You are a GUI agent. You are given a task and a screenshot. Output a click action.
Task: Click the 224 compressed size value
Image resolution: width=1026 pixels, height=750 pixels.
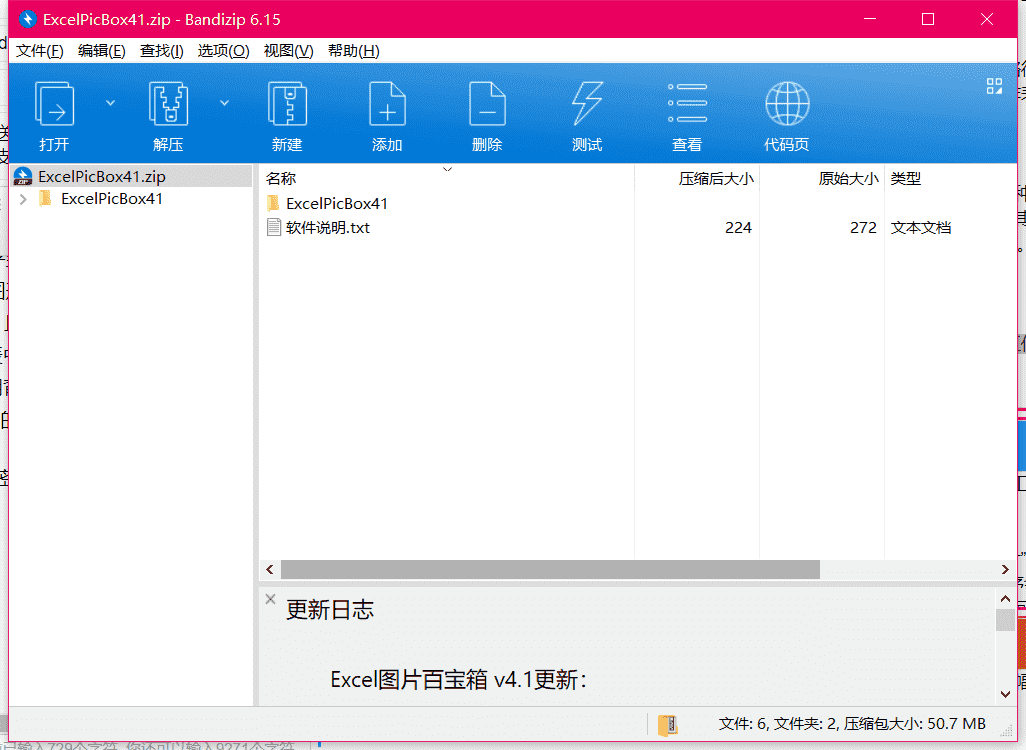pos(738,228)
